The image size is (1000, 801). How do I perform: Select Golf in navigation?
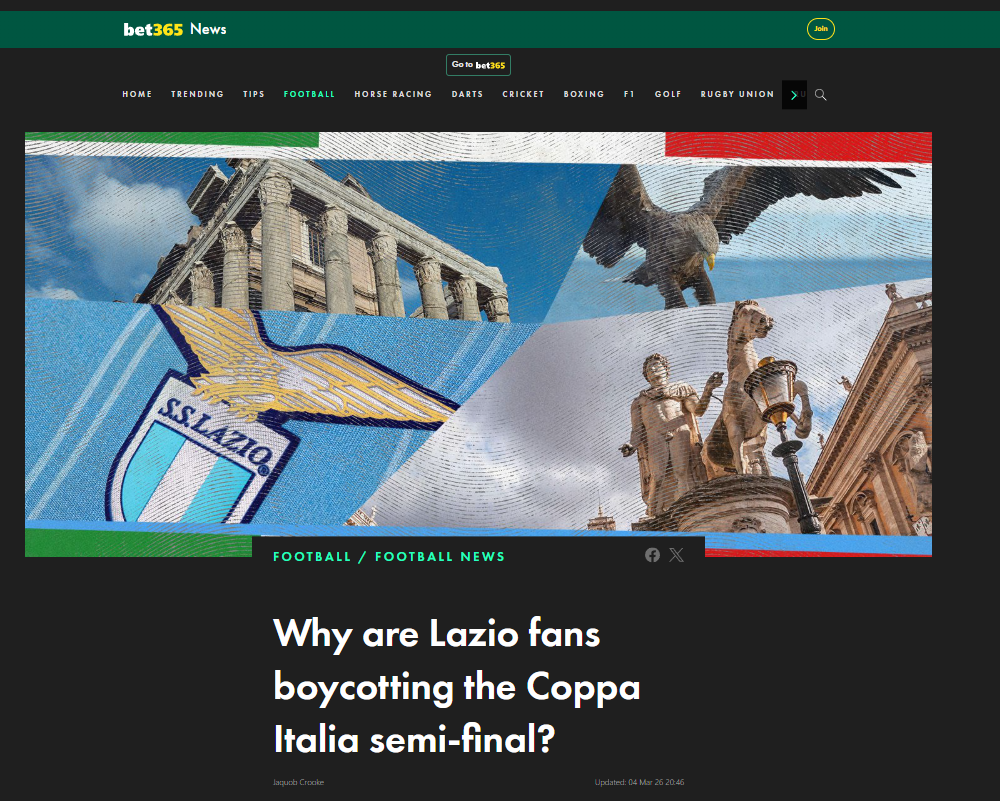pyautogui.click(x=668, y=94)
